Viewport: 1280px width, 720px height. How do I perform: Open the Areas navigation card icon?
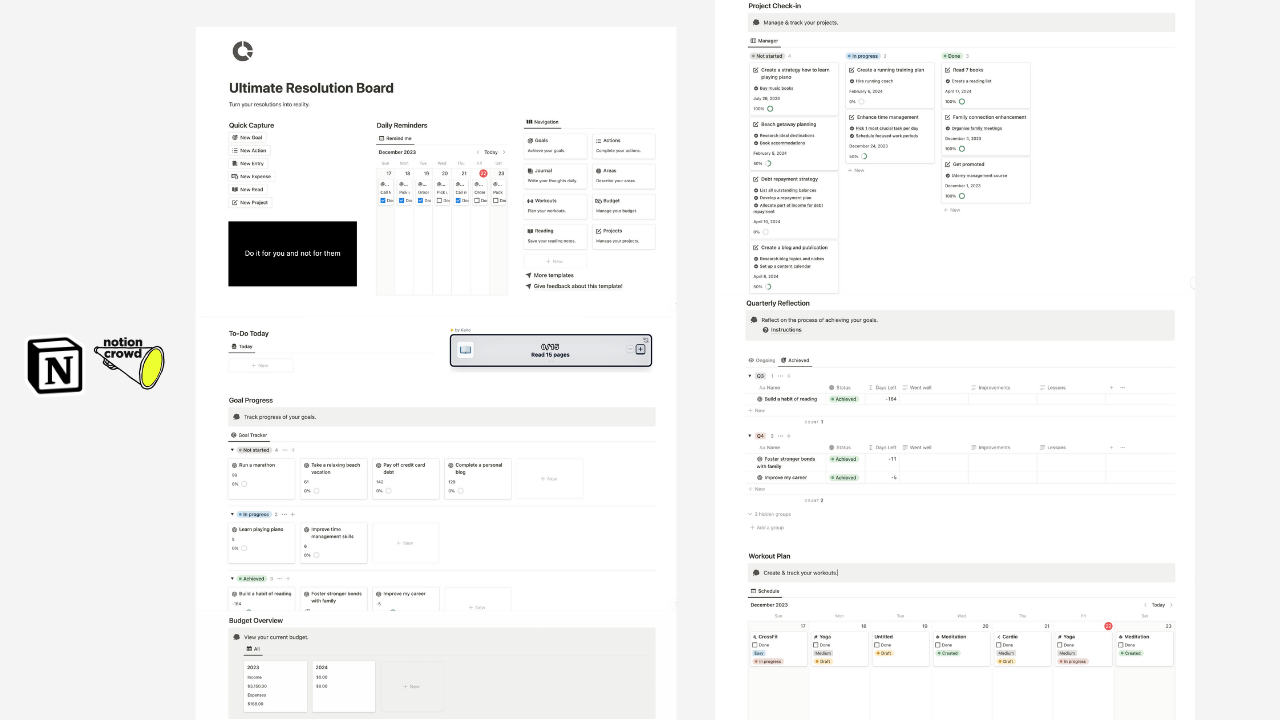598,171
